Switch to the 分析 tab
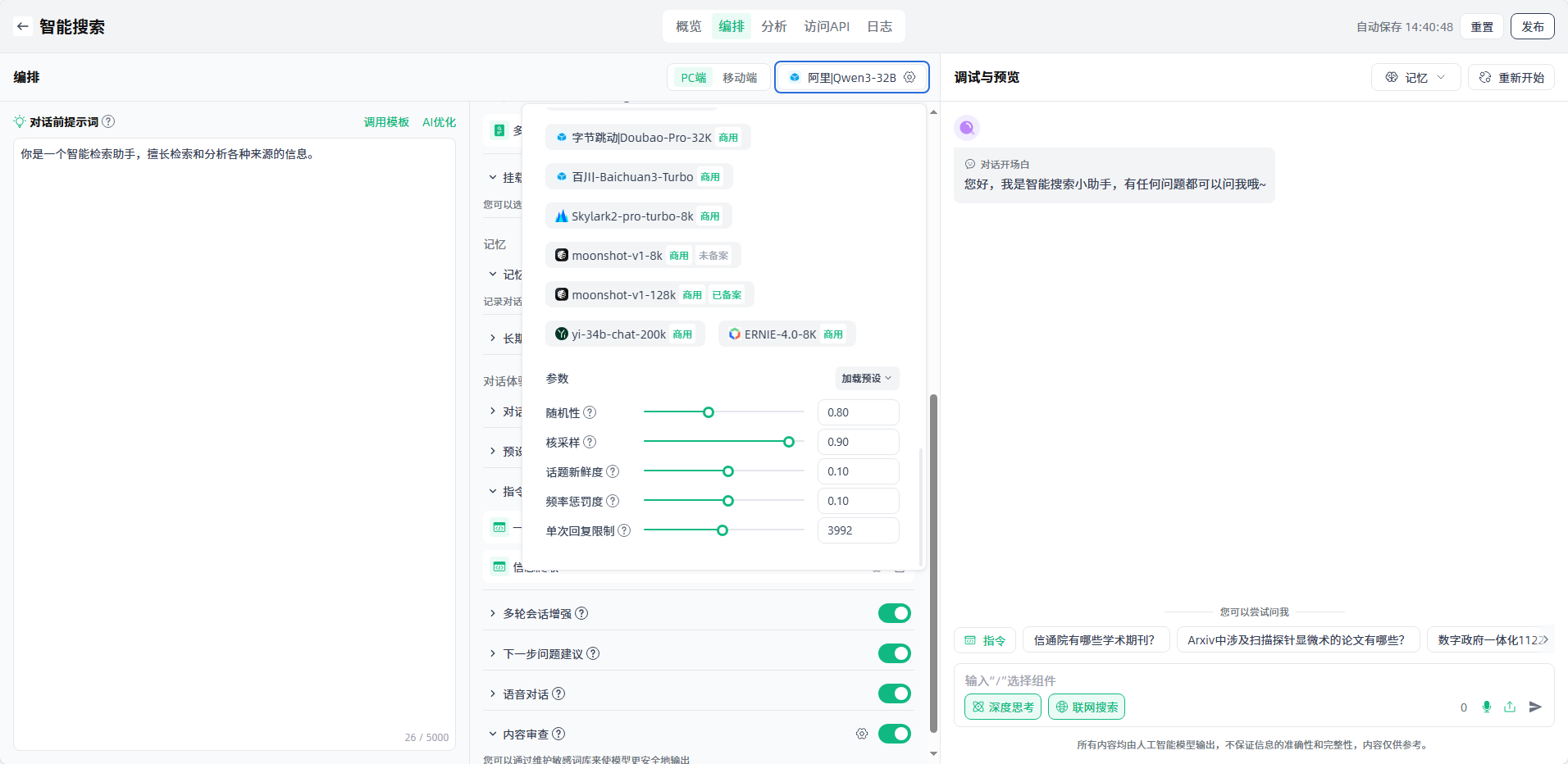The width and height of the screenshot is (1568, 764). click(x=773, y=26)
